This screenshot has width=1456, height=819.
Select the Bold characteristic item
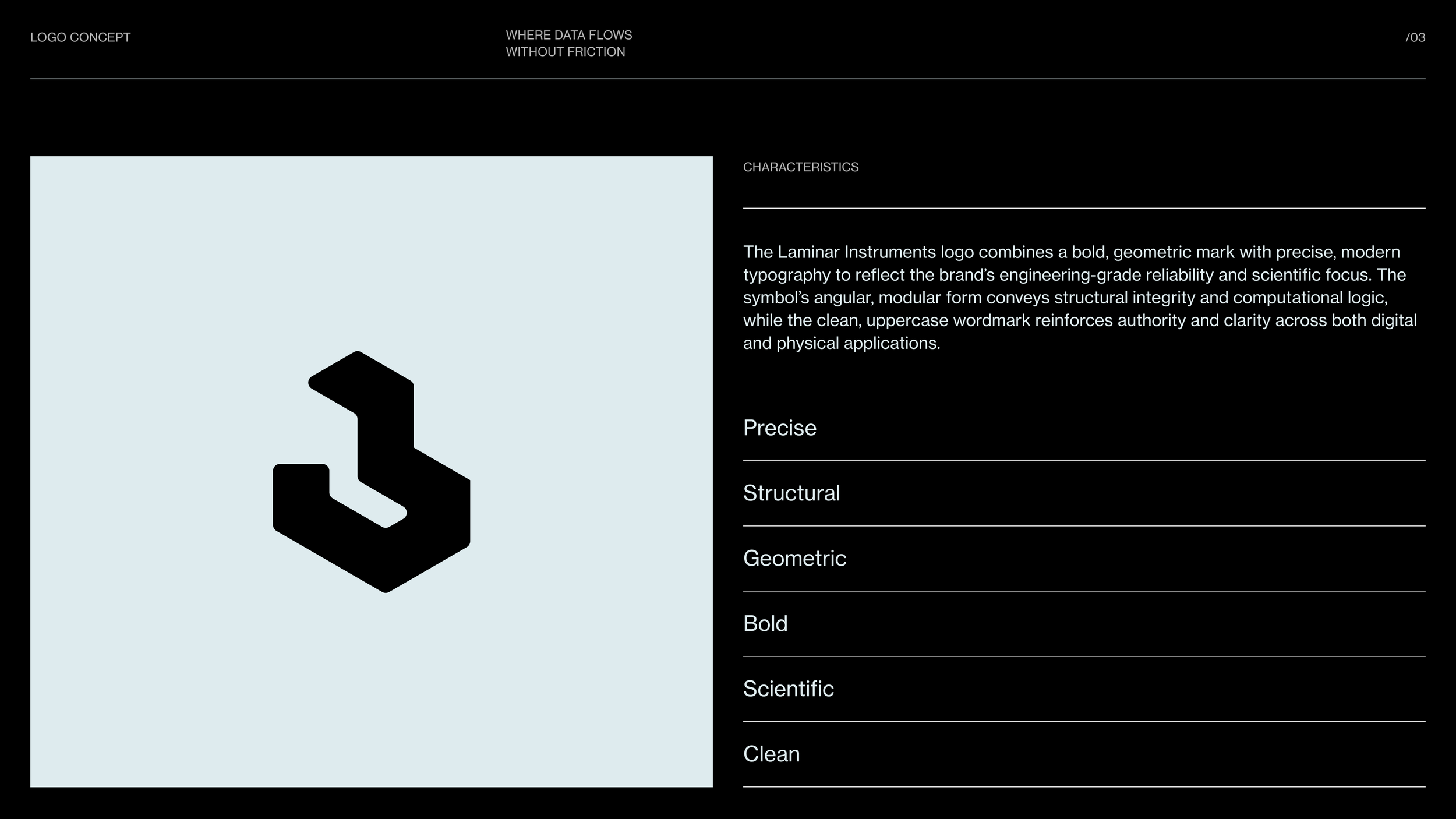pos(765,624)
